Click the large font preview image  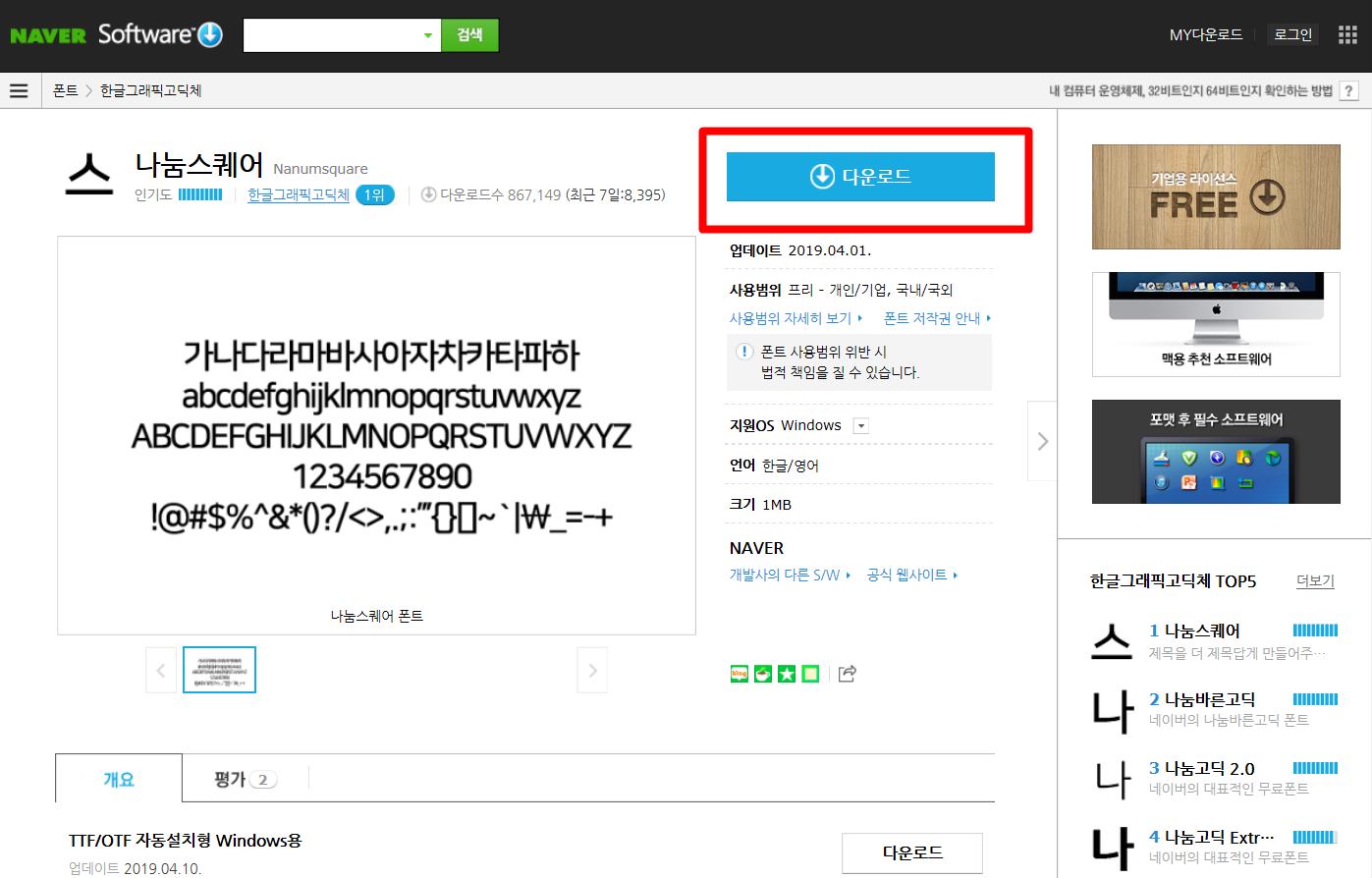pos(377,435)
